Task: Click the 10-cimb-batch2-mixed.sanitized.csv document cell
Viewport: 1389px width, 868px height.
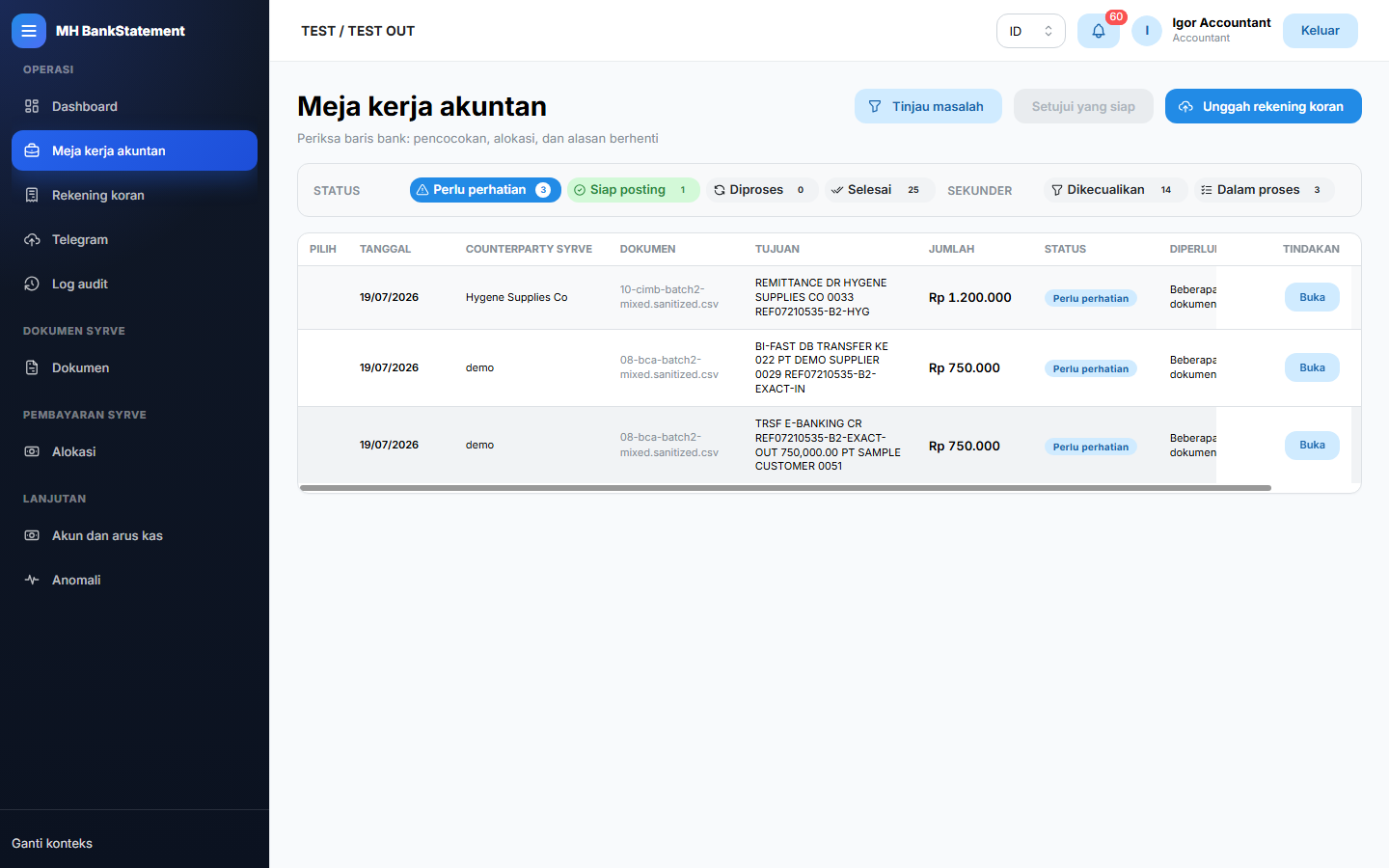Action: tap(669, 297)
